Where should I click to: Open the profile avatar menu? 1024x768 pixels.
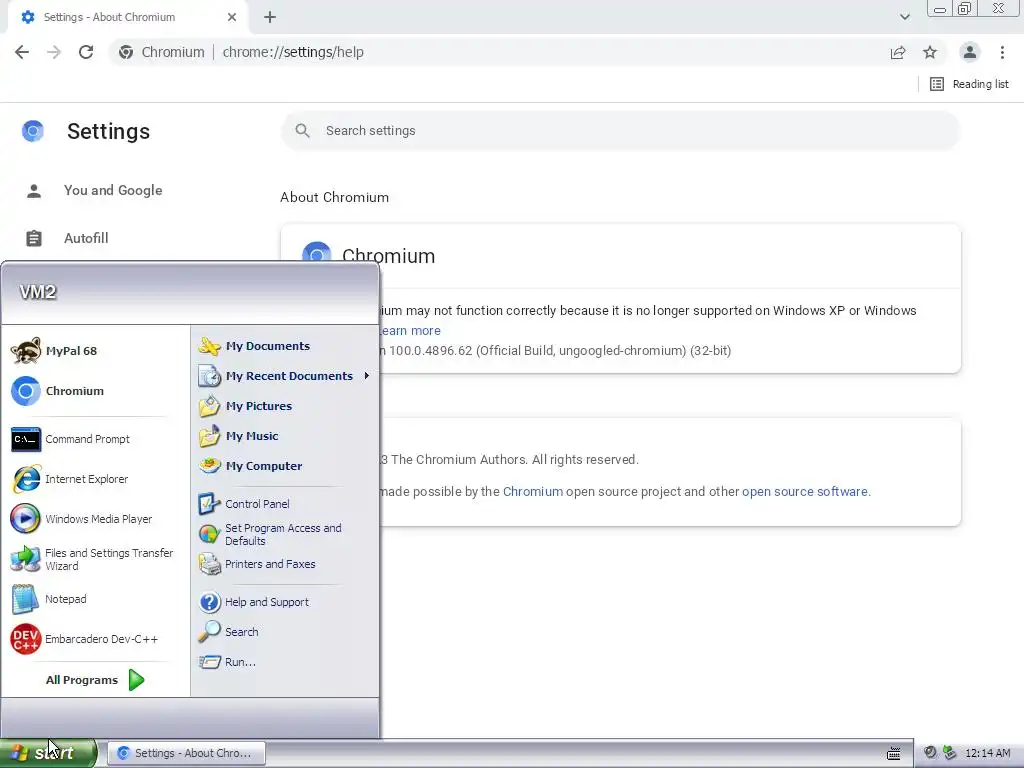pos(970,52)
